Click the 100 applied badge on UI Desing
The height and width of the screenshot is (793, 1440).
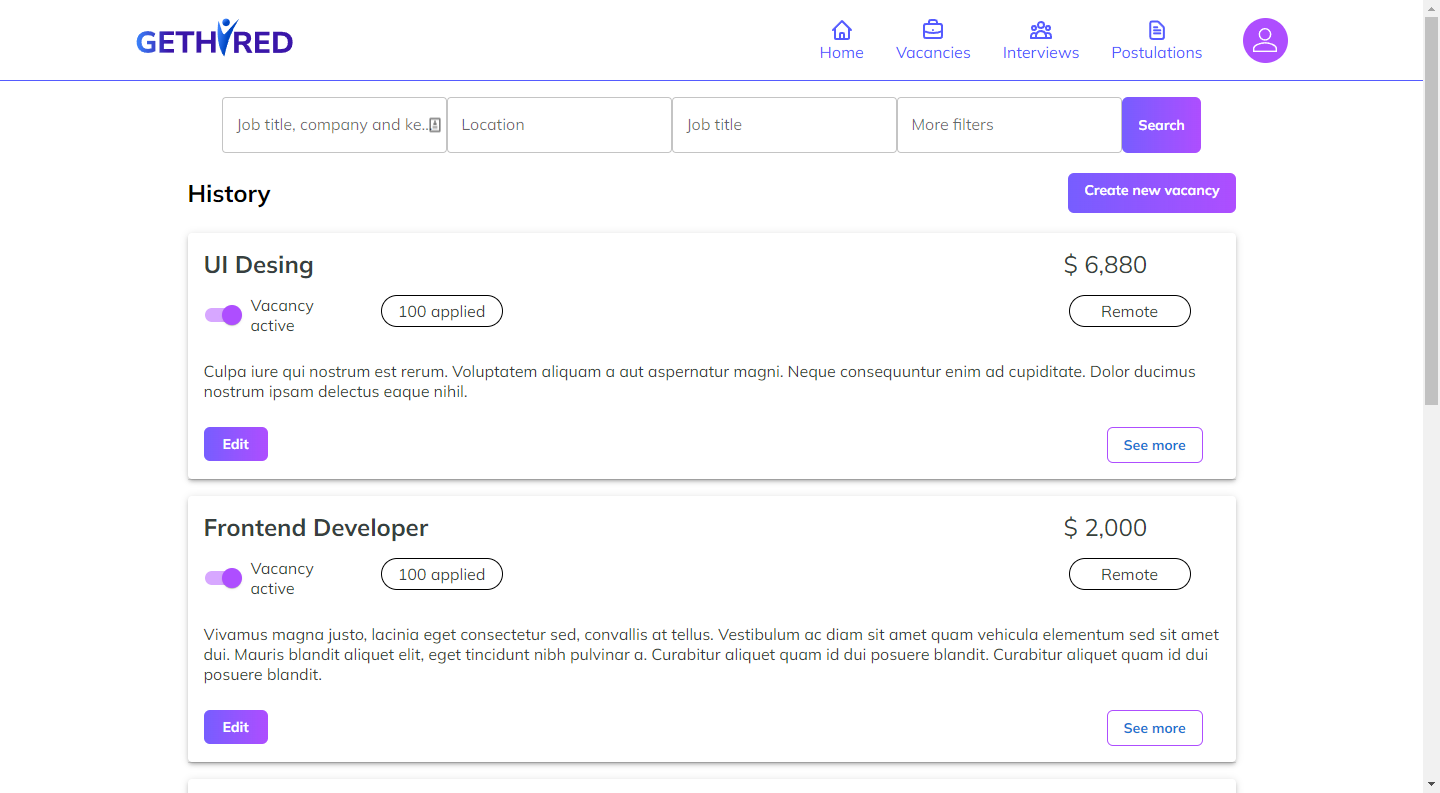(441, 311)
